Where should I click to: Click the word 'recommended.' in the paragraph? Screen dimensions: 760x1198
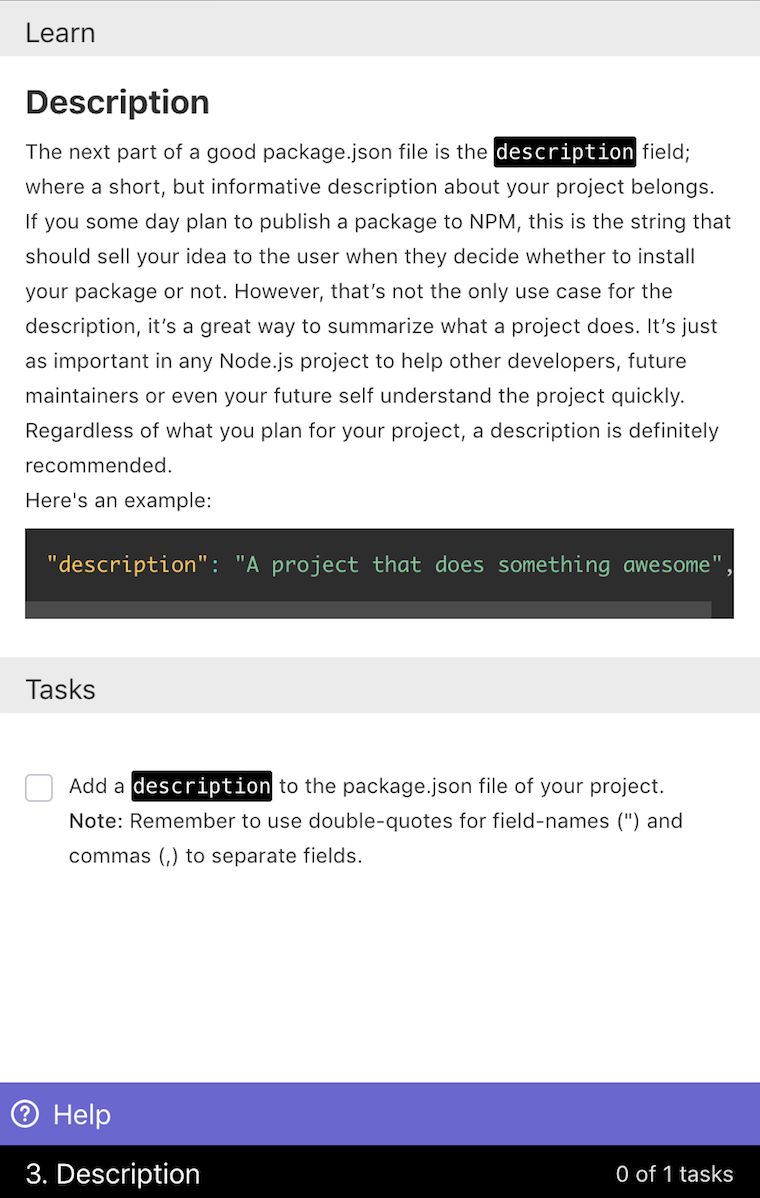[x=98, y=465]
